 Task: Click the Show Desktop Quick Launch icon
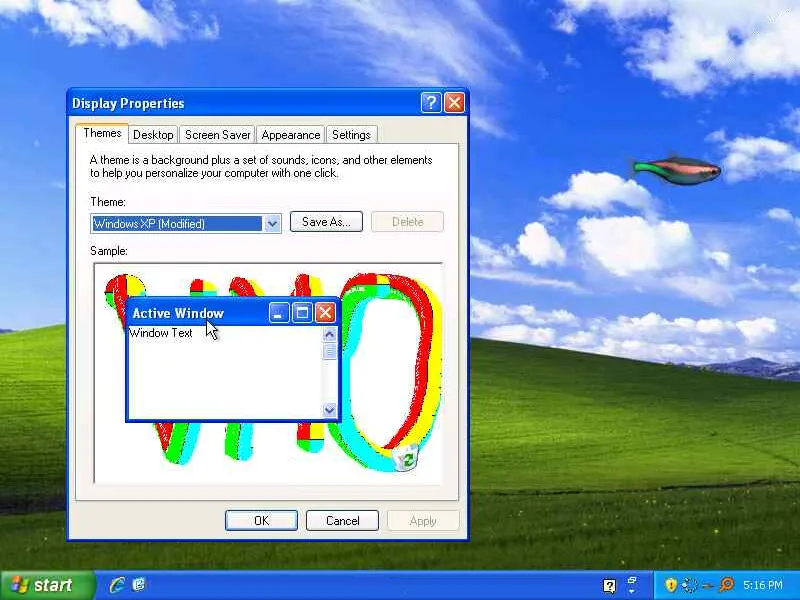[139, 585]
